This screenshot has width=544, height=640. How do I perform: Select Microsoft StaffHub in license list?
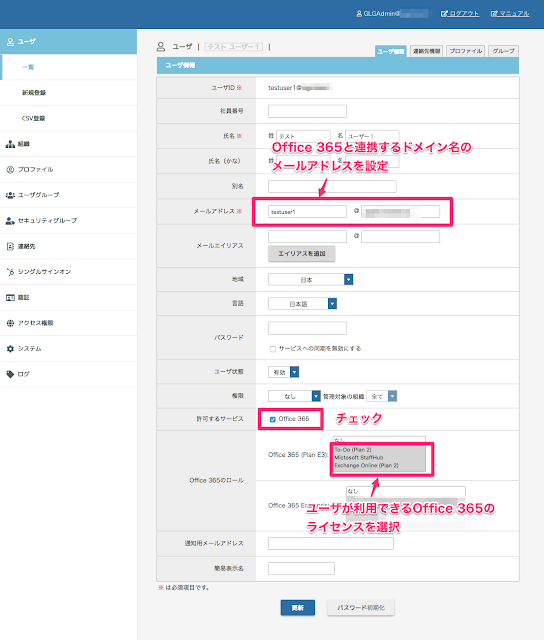click(x=359, y=458)
